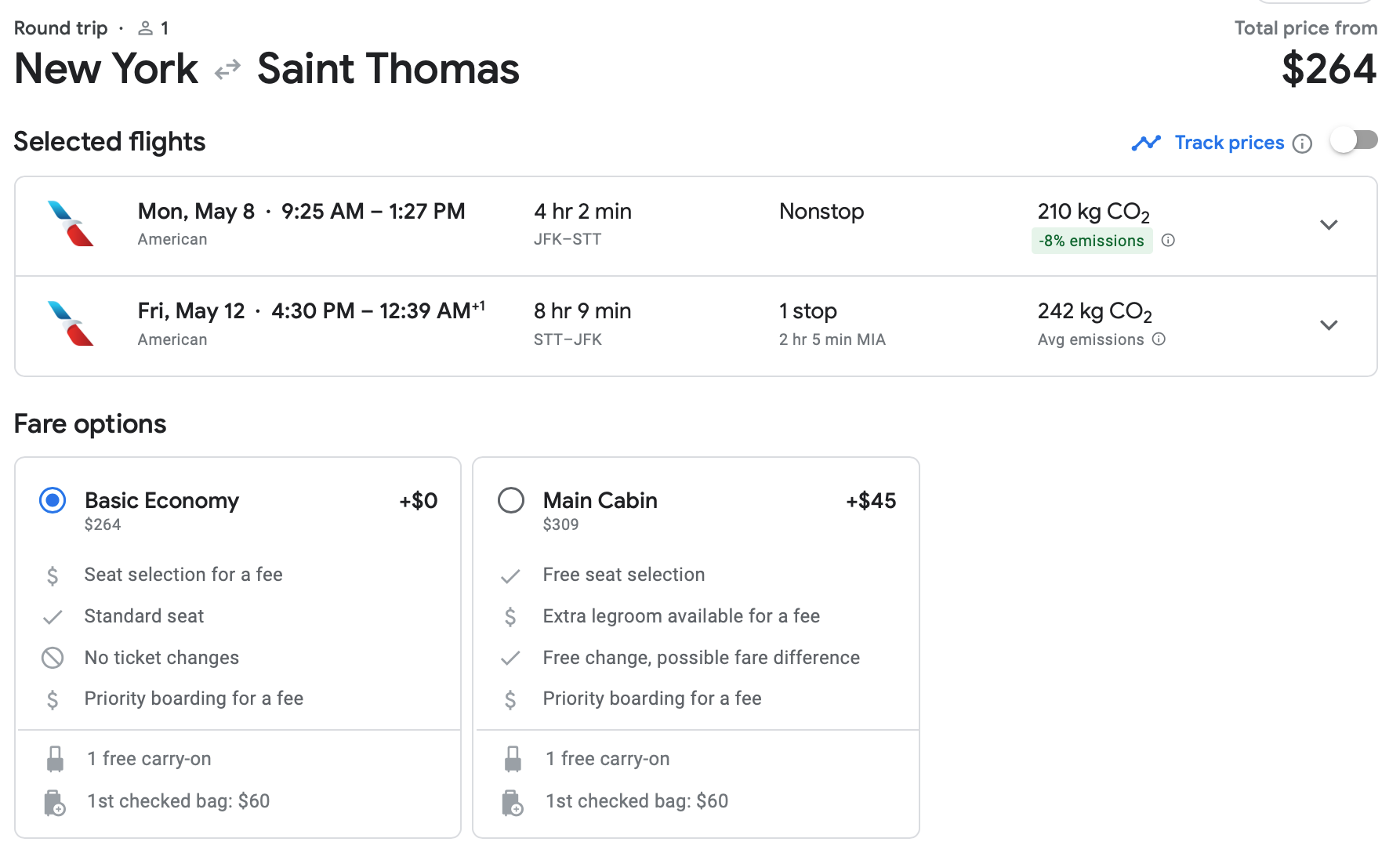Select the Main Cabin radio button
The image size is (1400, 842).
pos(511,500)
